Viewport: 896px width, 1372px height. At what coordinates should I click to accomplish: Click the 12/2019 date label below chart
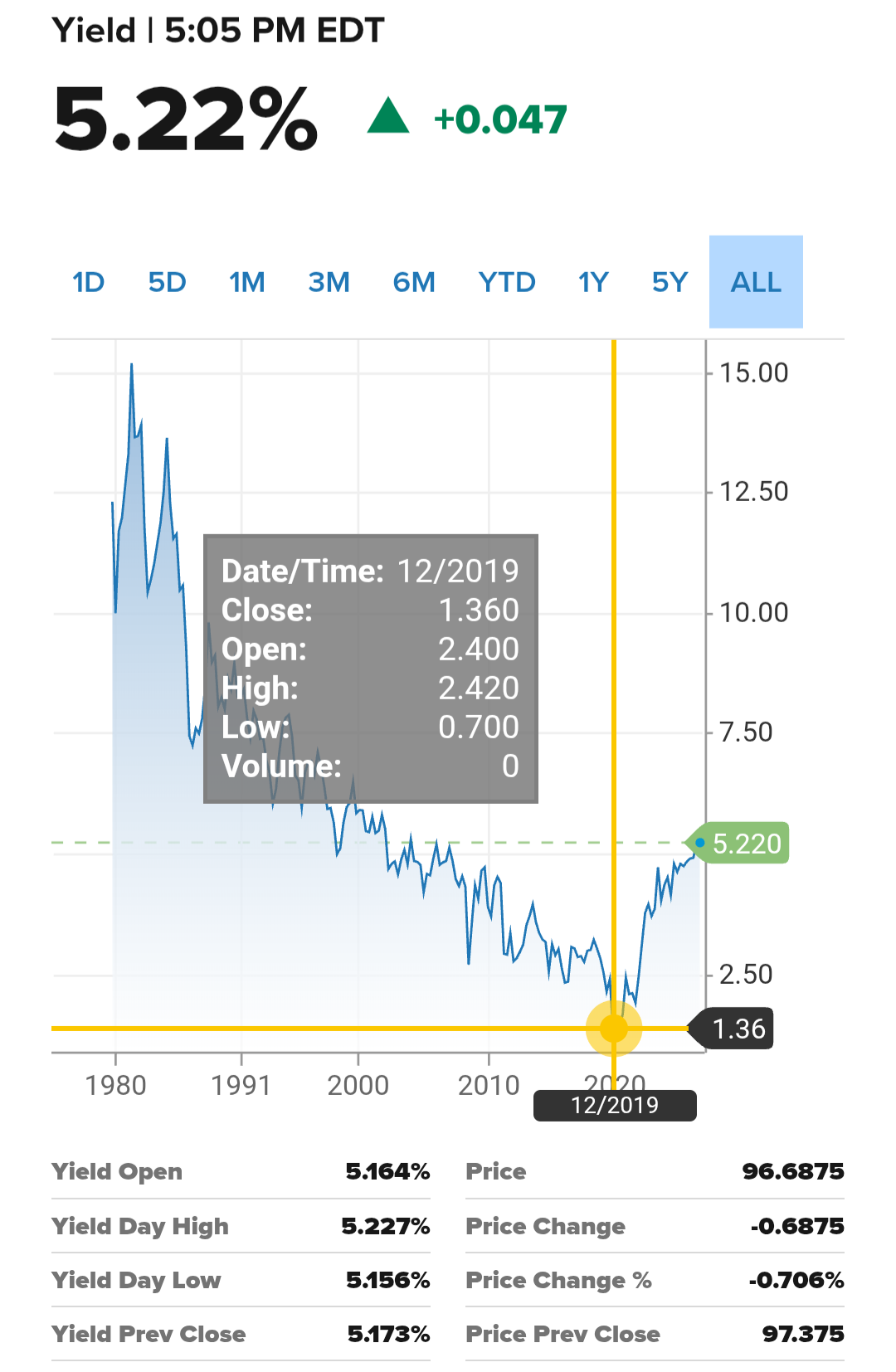pos(615,1105)
